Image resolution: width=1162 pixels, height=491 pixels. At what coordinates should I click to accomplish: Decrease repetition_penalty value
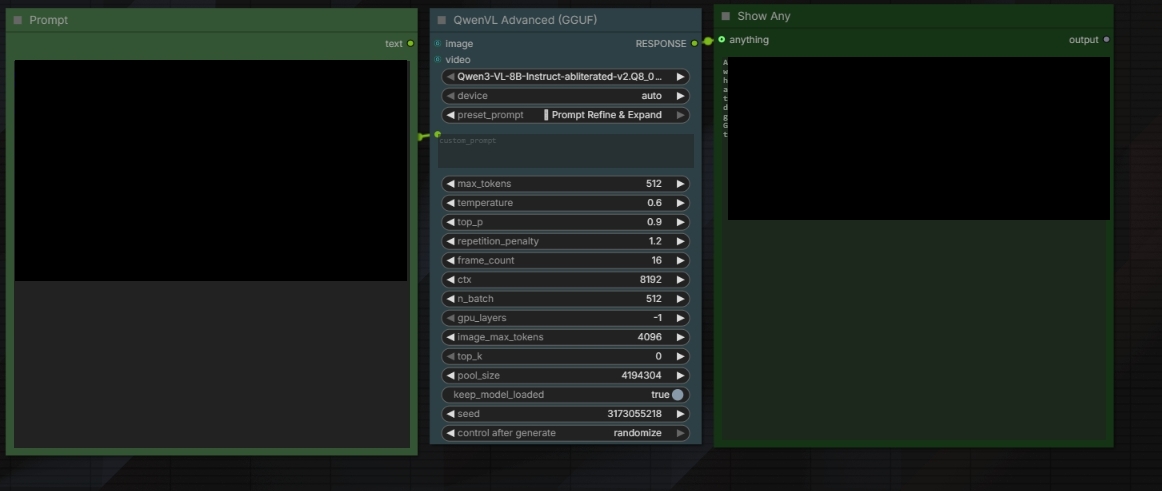[x=450, y=241]
